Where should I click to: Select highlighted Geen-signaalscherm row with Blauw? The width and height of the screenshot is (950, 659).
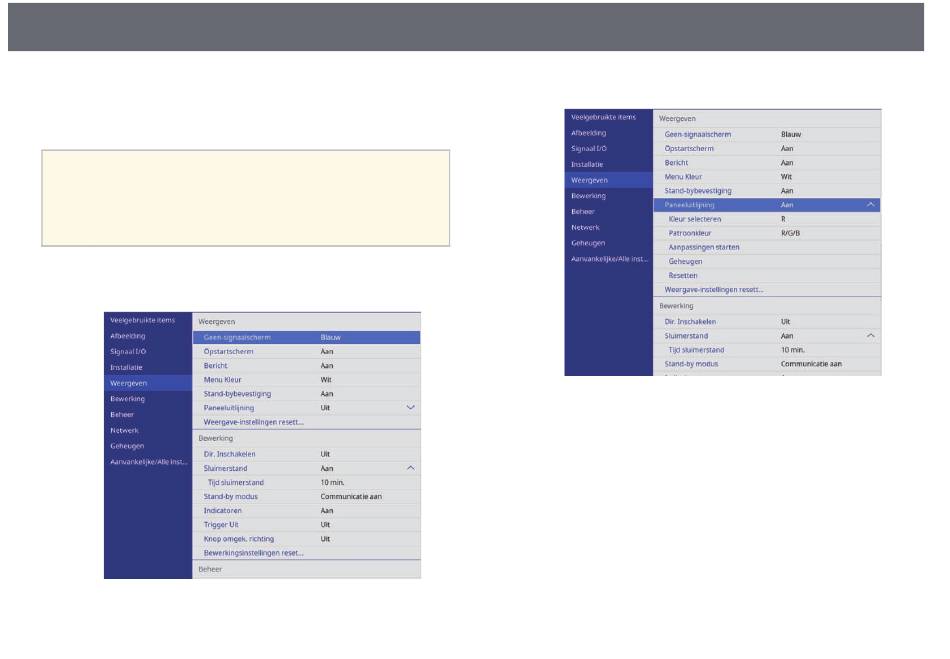pos(305,337)
